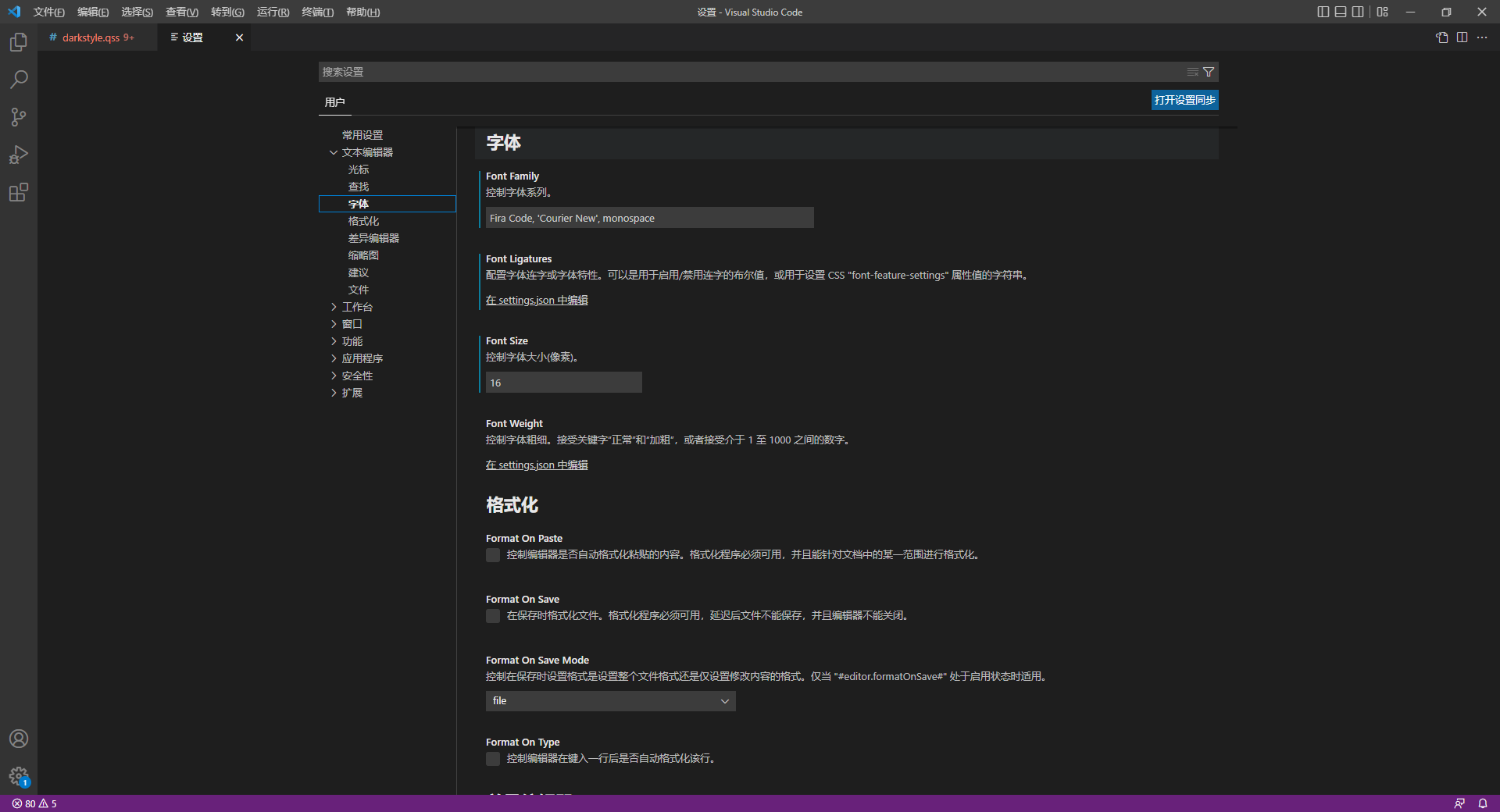This screenshot has height=812, width=1500.
Task: Open the Explorer view in activity bar
Action: 19,42
